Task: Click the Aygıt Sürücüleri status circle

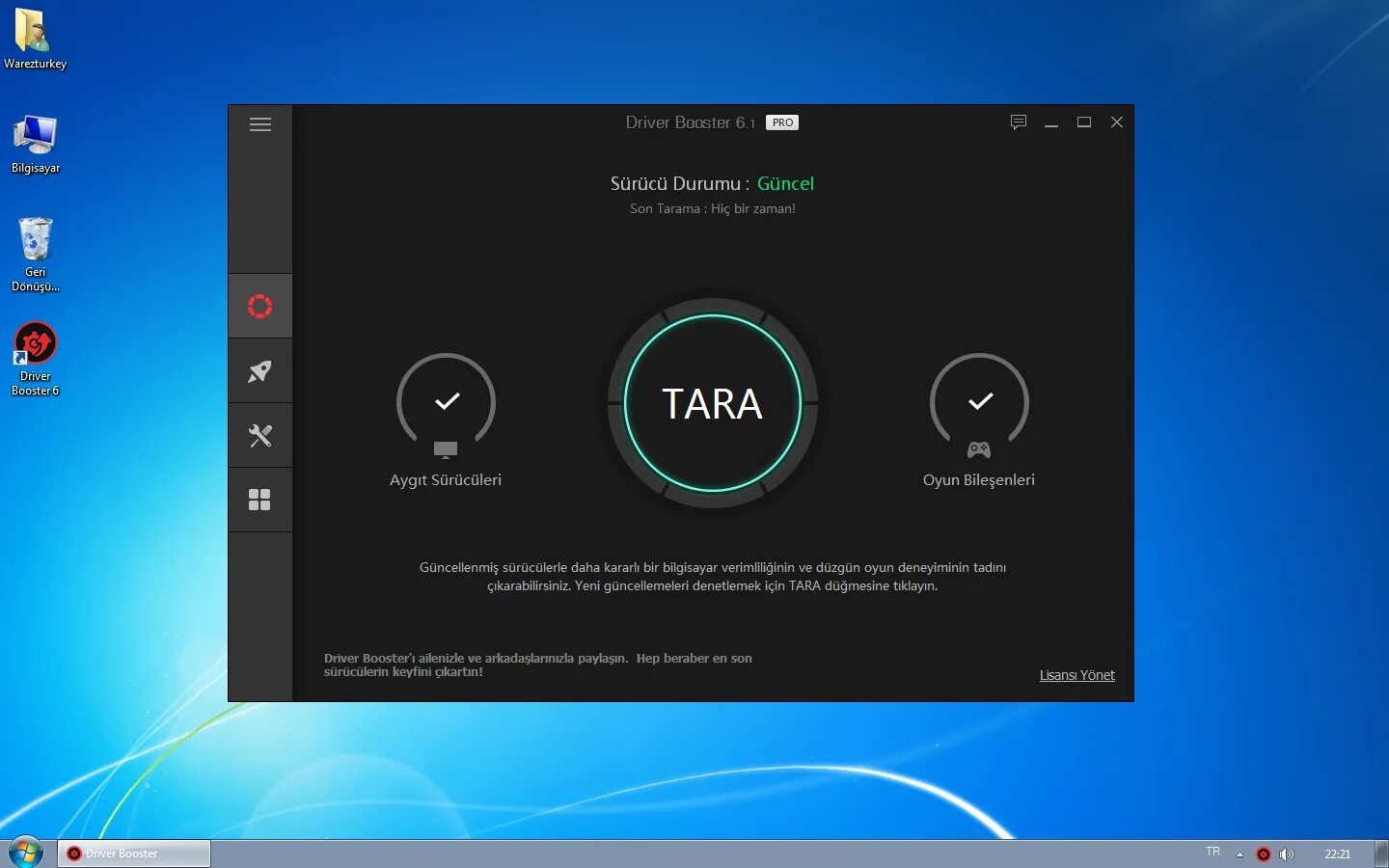Action: pos(446,404)
